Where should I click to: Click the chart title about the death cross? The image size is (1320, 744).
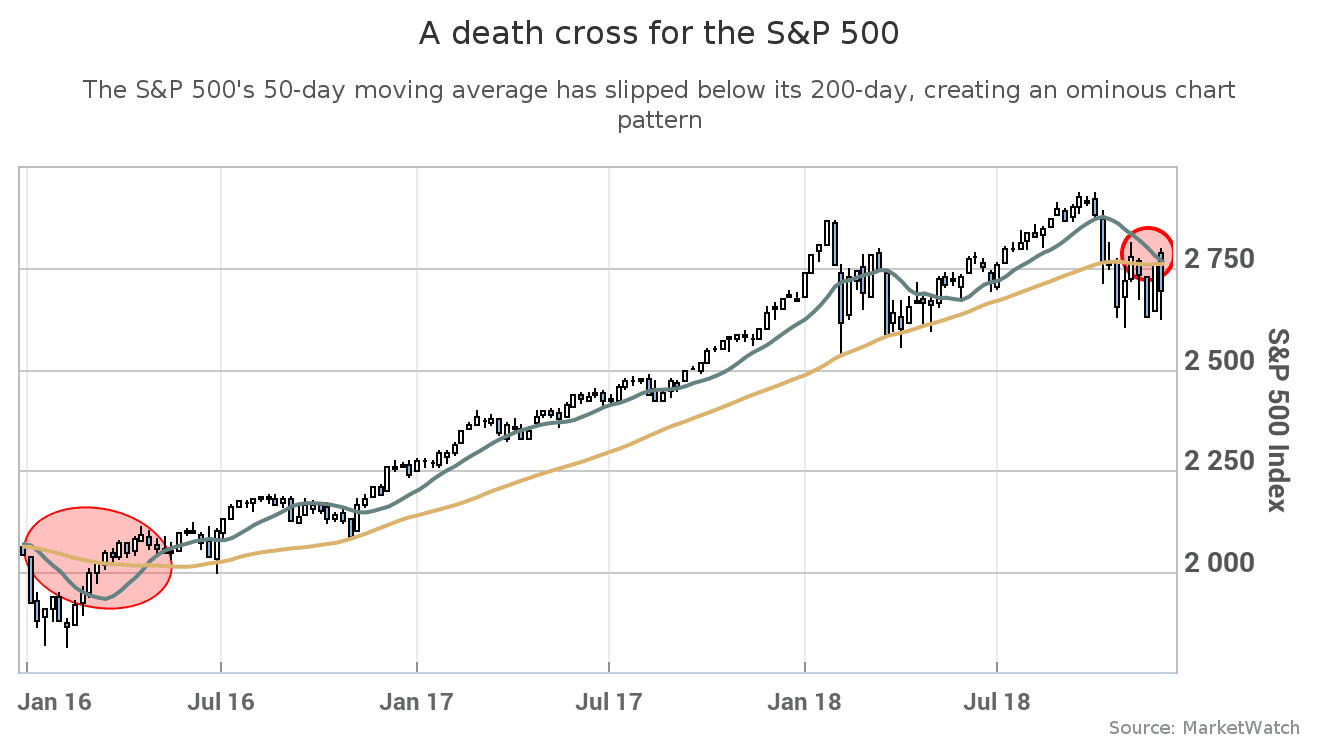click(659, 33)
